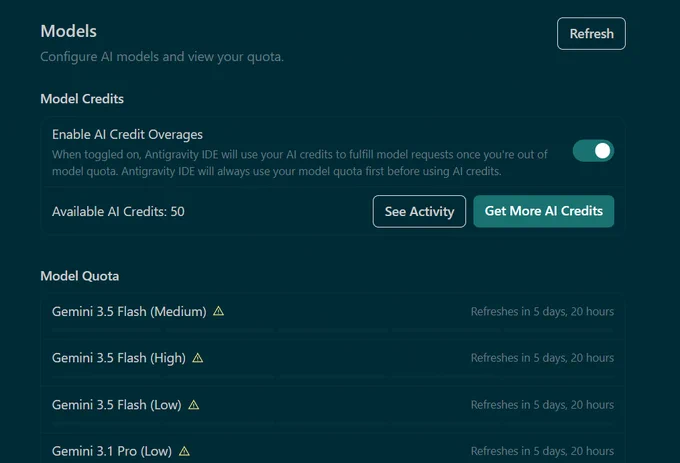This screenshot has width=680, height=463.
Task: Click refresh time for Gemini 3.1 Pro (Low)
Action: click(542, 451)
